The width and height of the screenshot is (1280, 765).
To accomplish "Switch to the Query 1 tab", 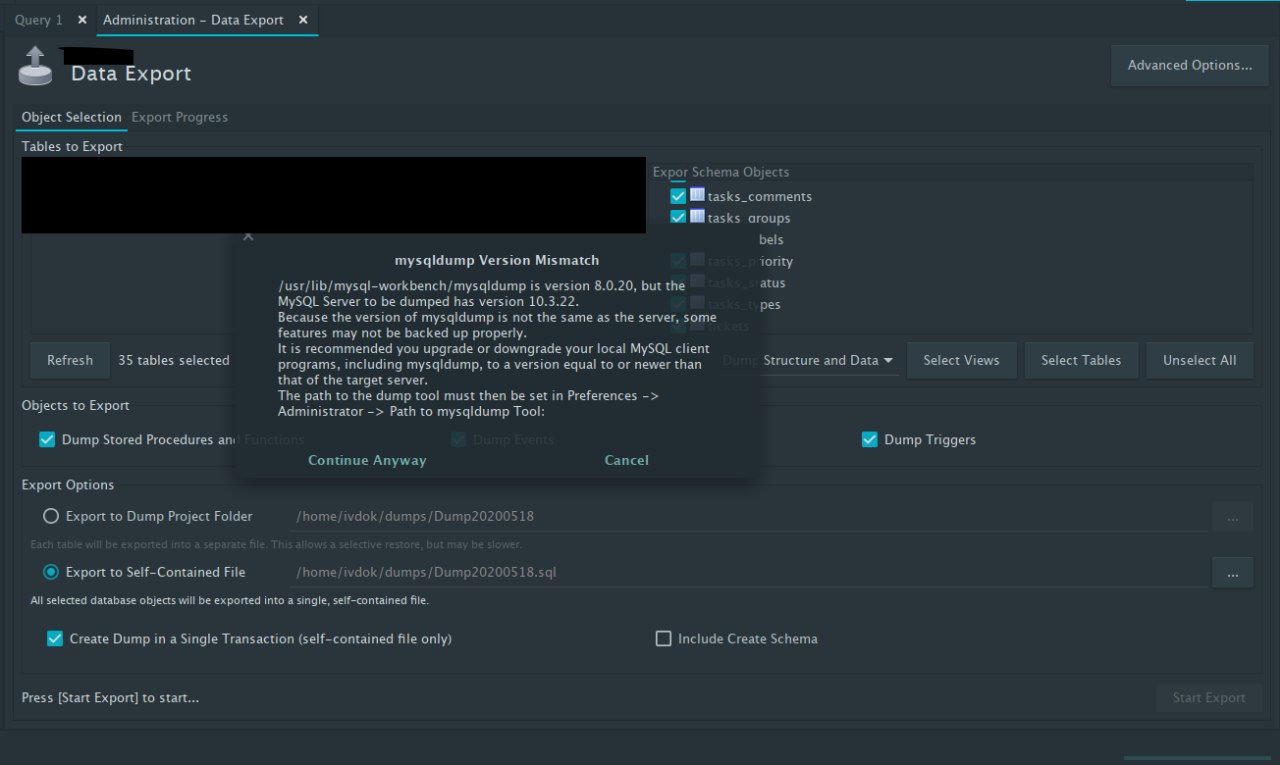I will tap(39, 19).
